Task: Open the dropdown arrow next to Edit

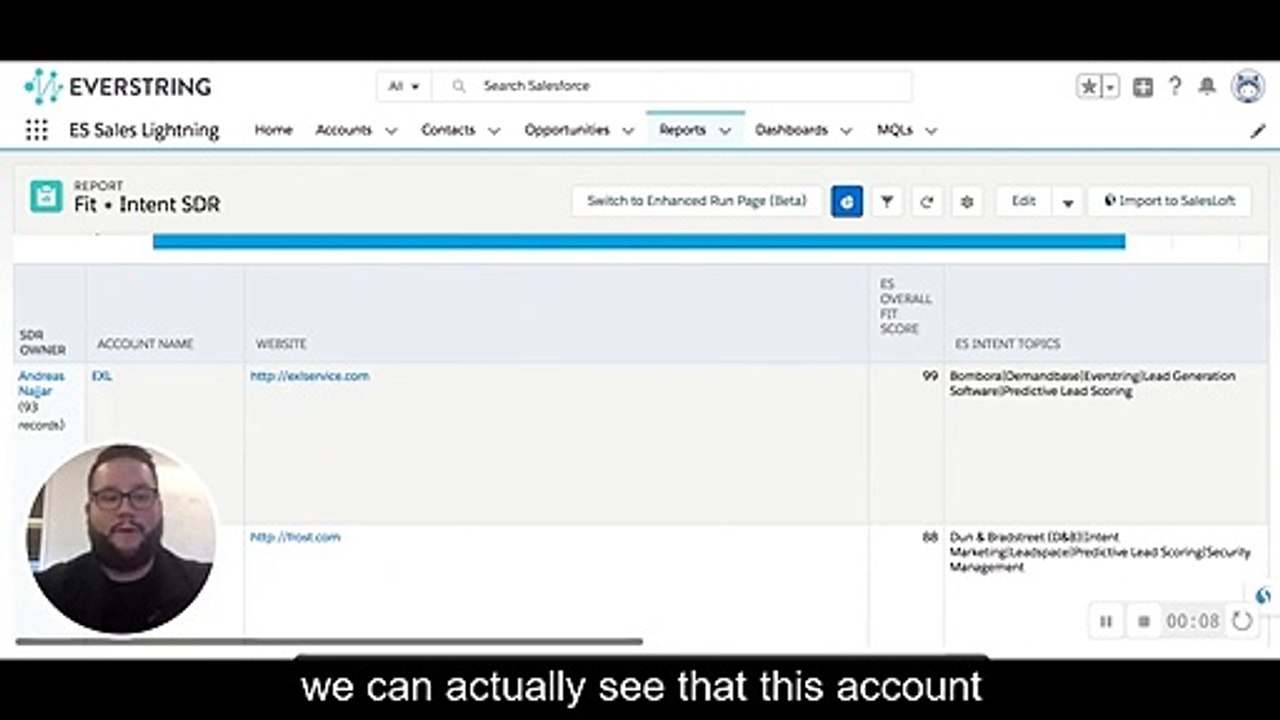Action: click(1068, 202)
